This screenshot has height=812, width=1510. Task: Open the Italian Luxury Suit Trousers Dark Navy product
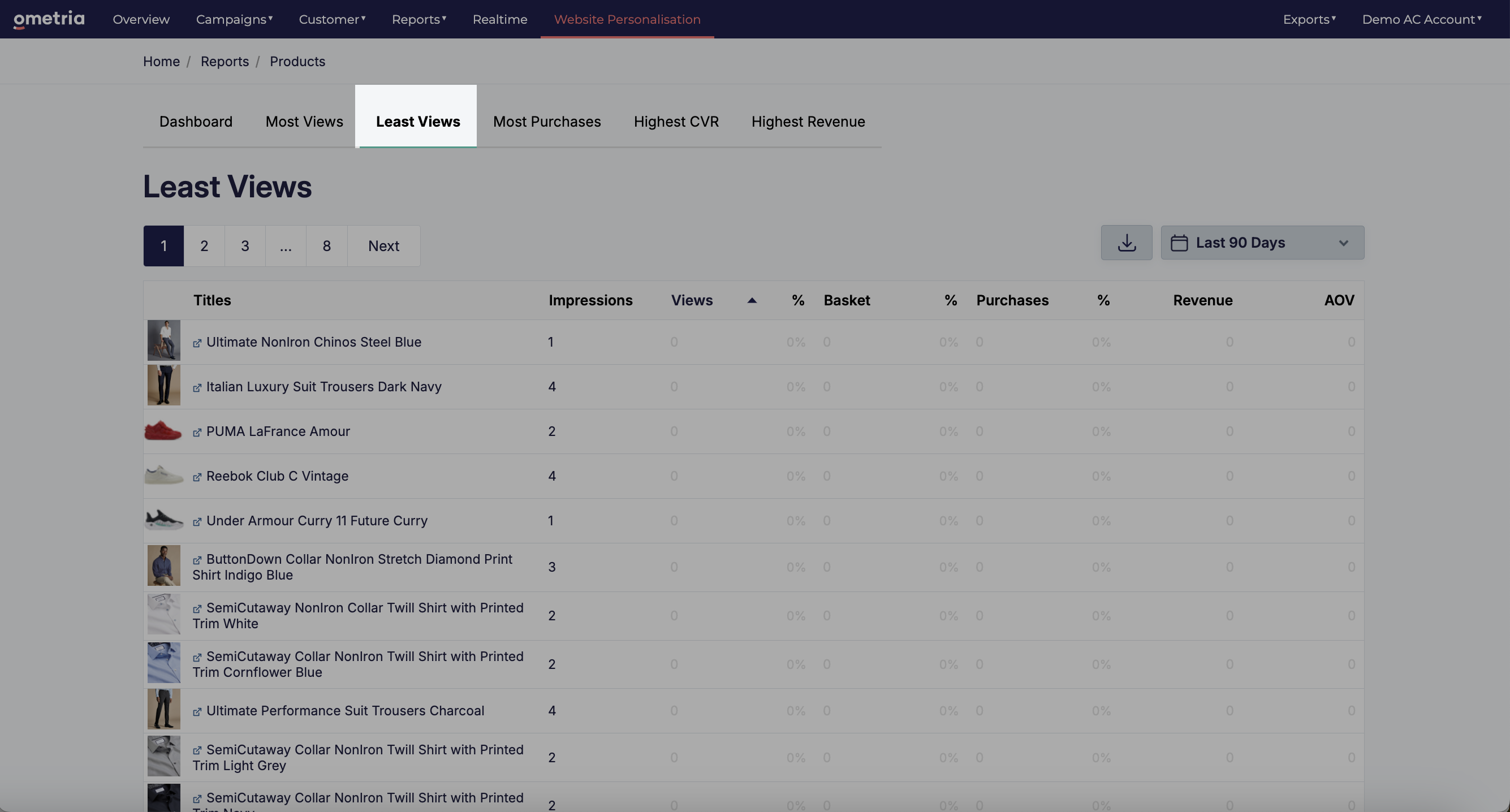pyautogui.click(x=323, y=386)
